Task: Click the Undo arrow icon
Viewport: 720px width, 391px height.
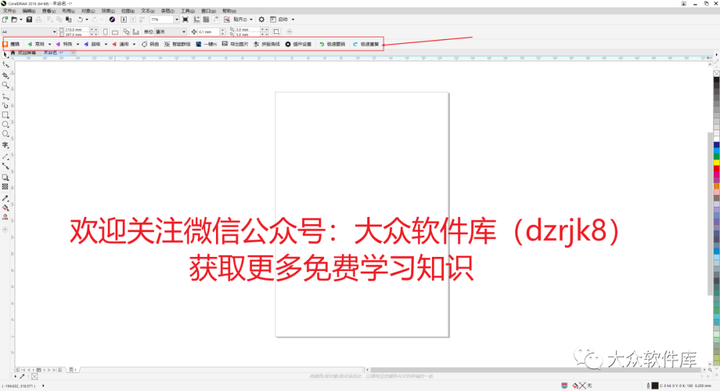Action: point(80,19)
